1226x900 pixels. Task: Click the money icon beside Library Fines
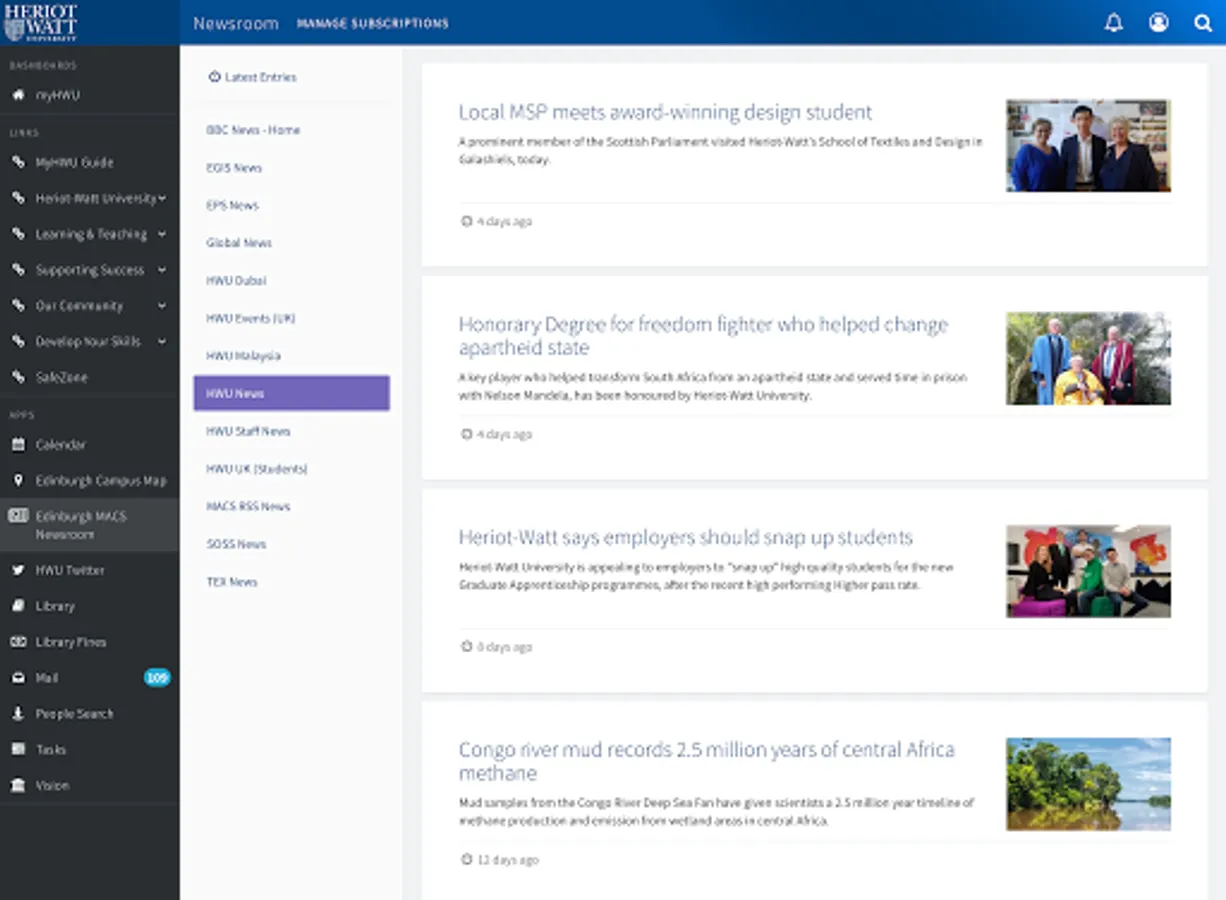coord(18,642)
